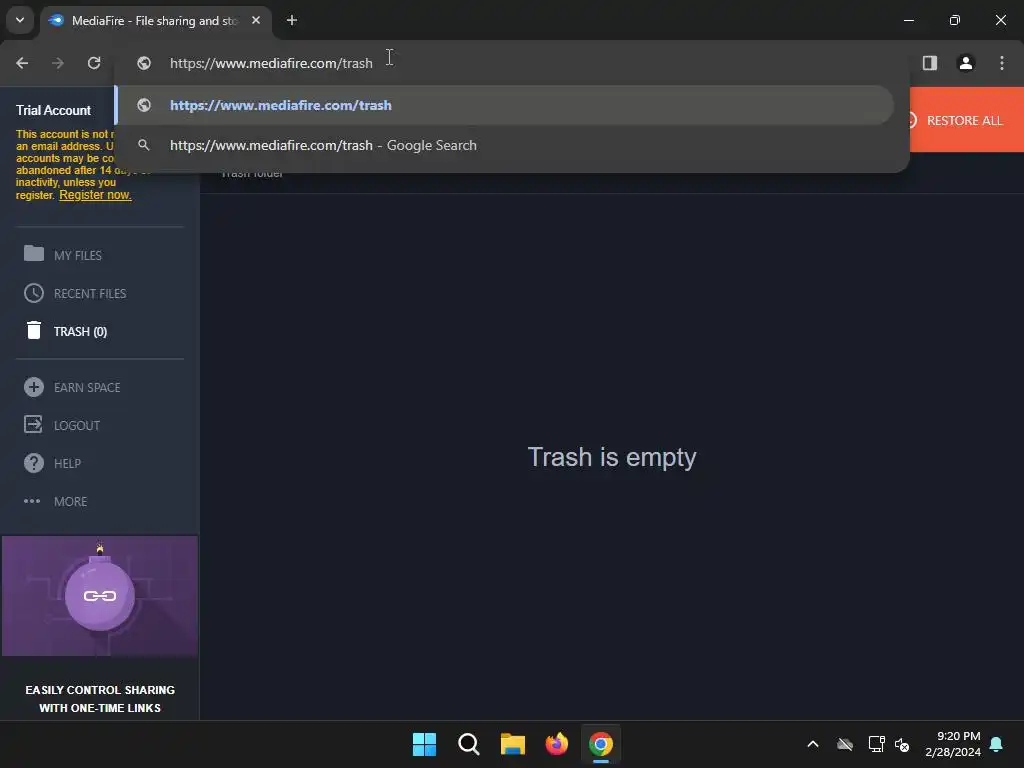Click the Easily Control Sharing promo text
The image size is (1024, 768).
[100, 699]
